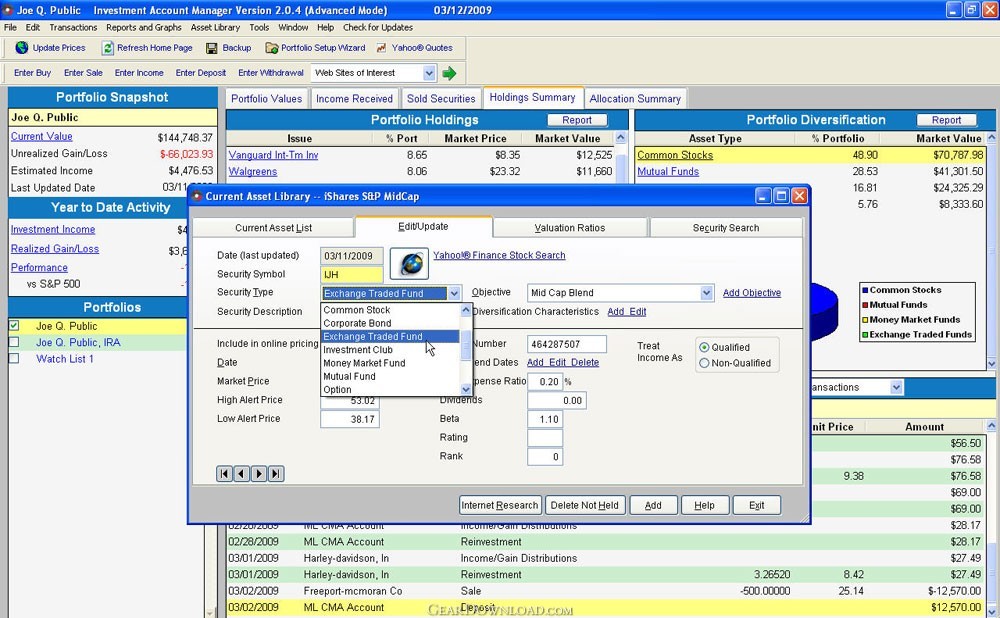Click the red Mutual Funds legend swatch

point(865,305)
